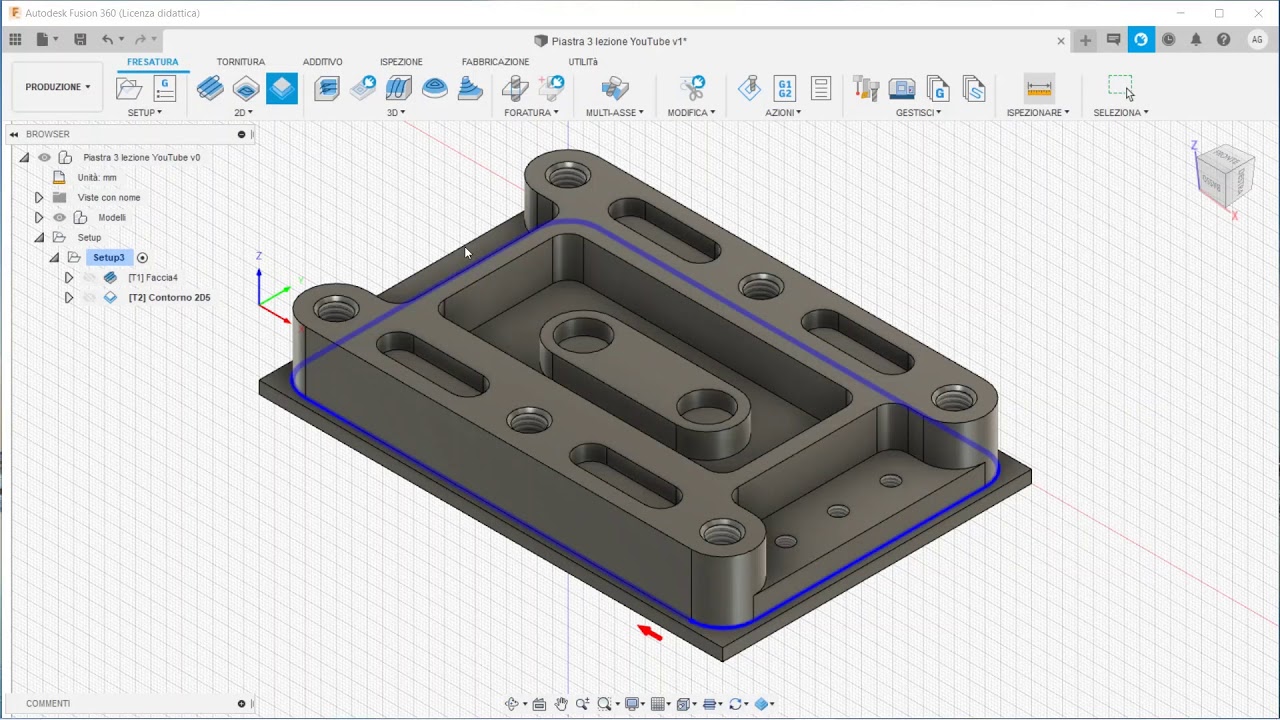Click the Simulate icon in Azioni
This screenshot has height=720, width=1280.
749,88
